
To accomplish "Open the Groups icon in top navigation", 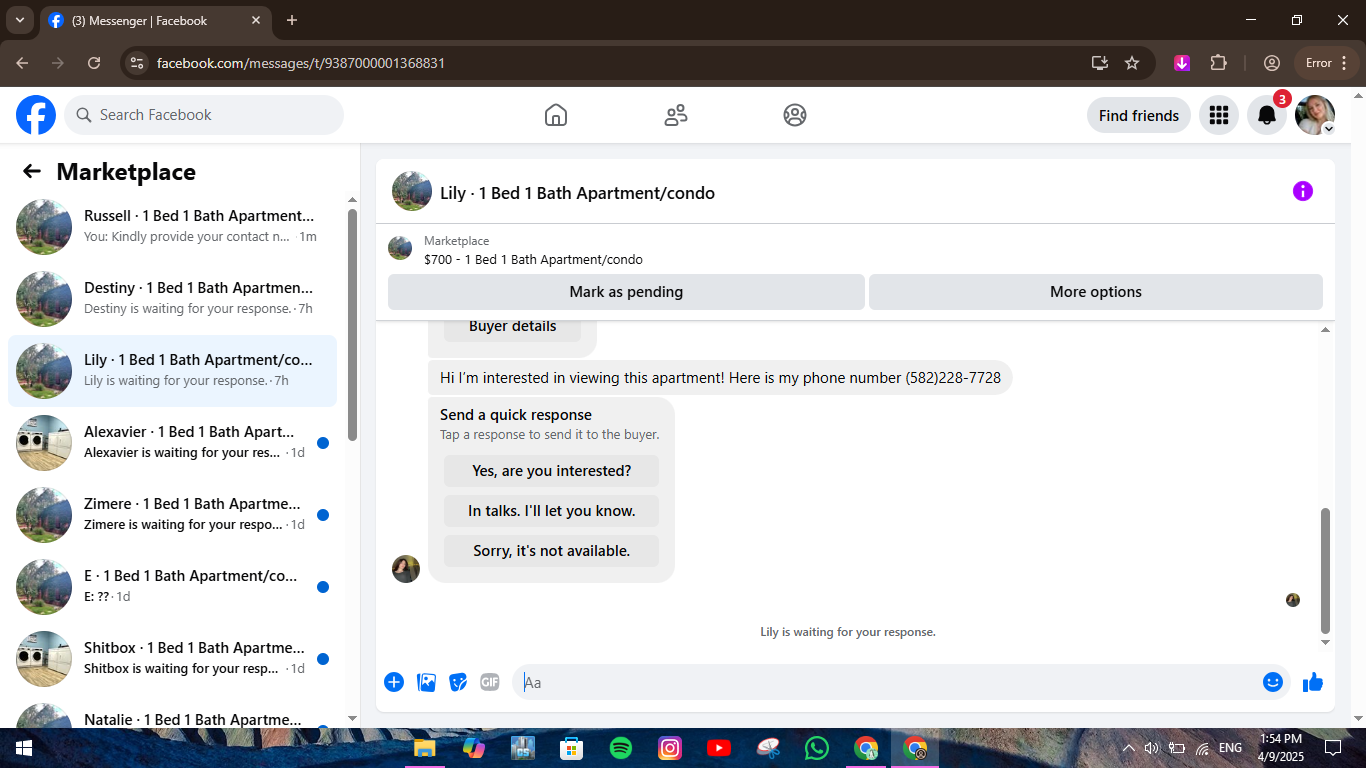I will 795,115.
